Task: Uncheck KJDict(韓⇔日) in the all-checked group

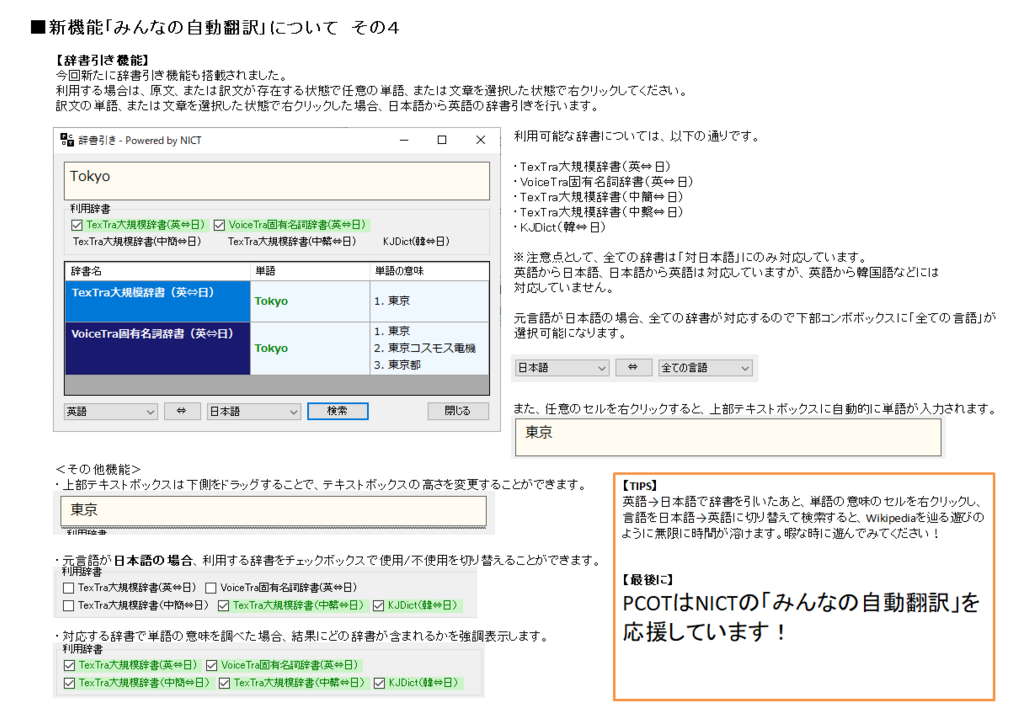Action: pos(379,683)
